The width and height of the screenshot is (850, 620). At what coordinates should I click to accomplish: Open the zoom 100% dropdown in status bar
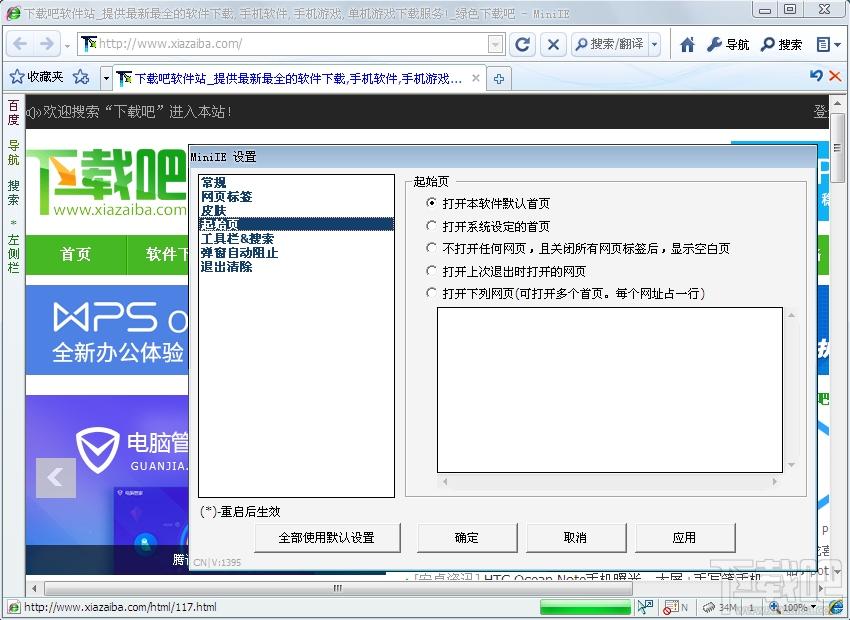tap(812, 607)
